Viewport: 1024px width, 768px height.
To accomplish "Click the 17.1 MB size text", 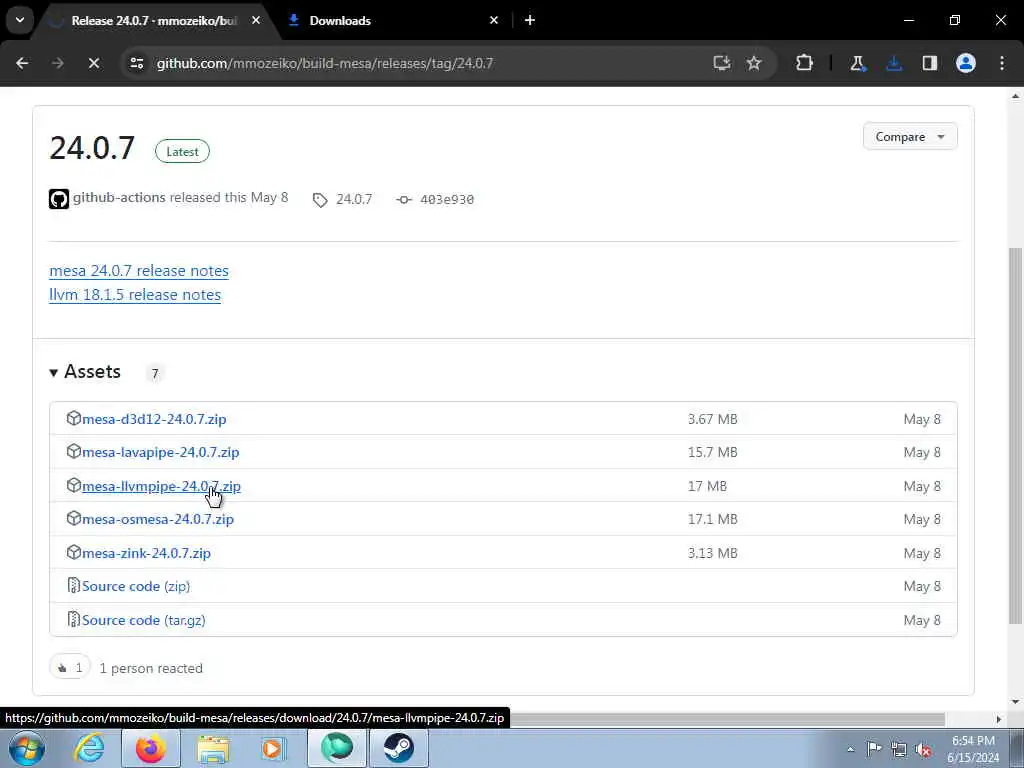I will coord(712,519).
